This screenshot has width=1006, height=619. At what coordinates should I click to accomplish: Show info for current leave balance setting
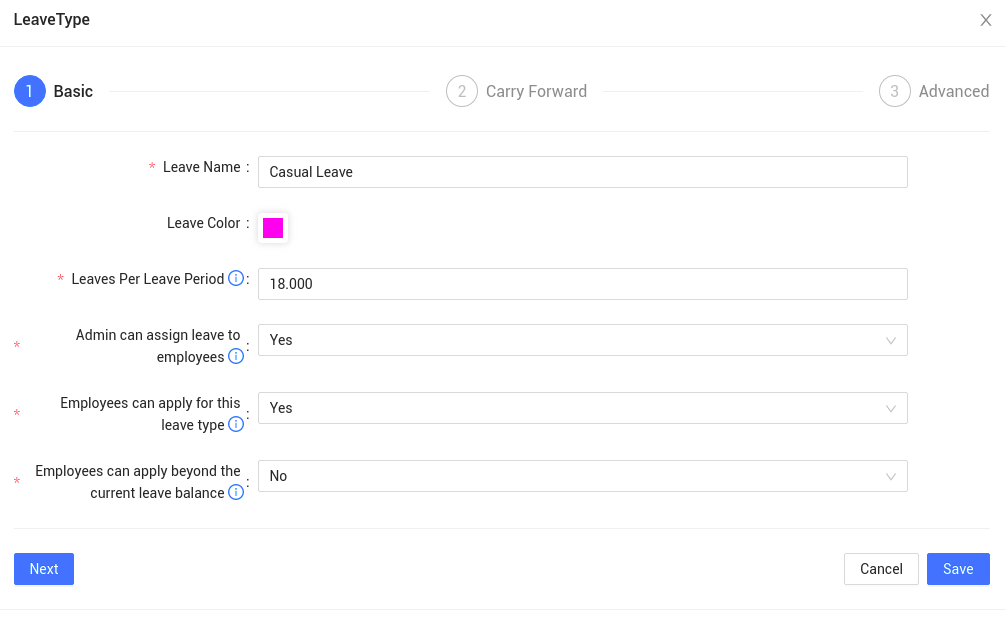point(236,493)
